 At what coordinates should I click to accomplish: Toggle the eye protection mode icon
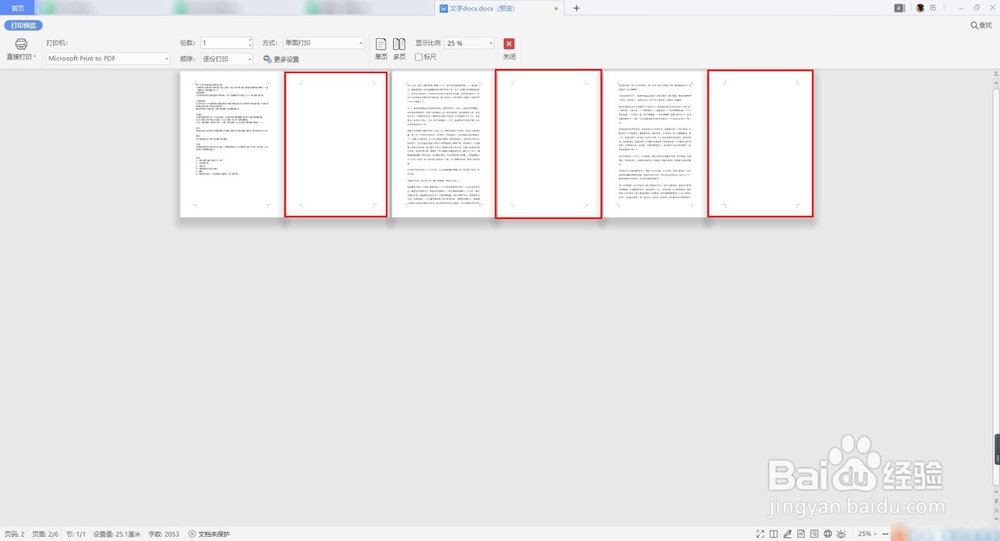[841, 534]
